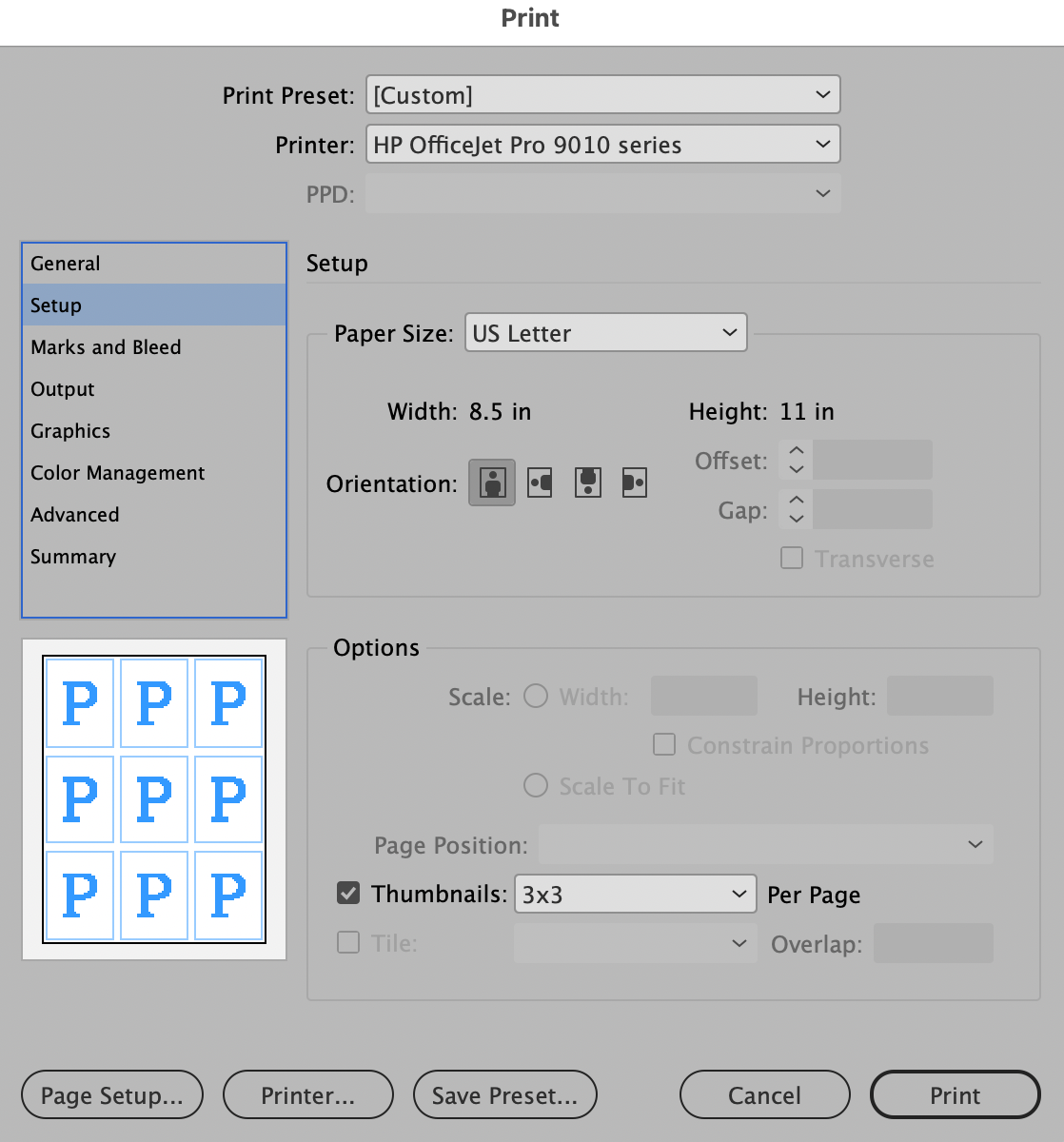Open the Color Management section
Image resolution: width=1064 pixels, height=1142 pixels.
(117, 473)
